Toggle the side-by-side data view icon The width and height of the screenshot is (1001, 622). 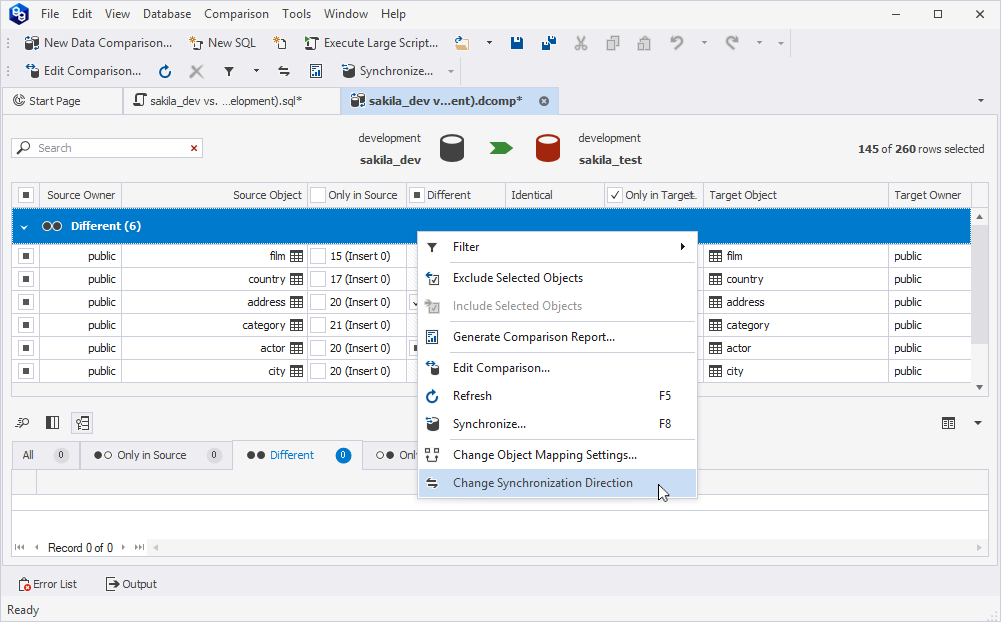tap(52, 422)
